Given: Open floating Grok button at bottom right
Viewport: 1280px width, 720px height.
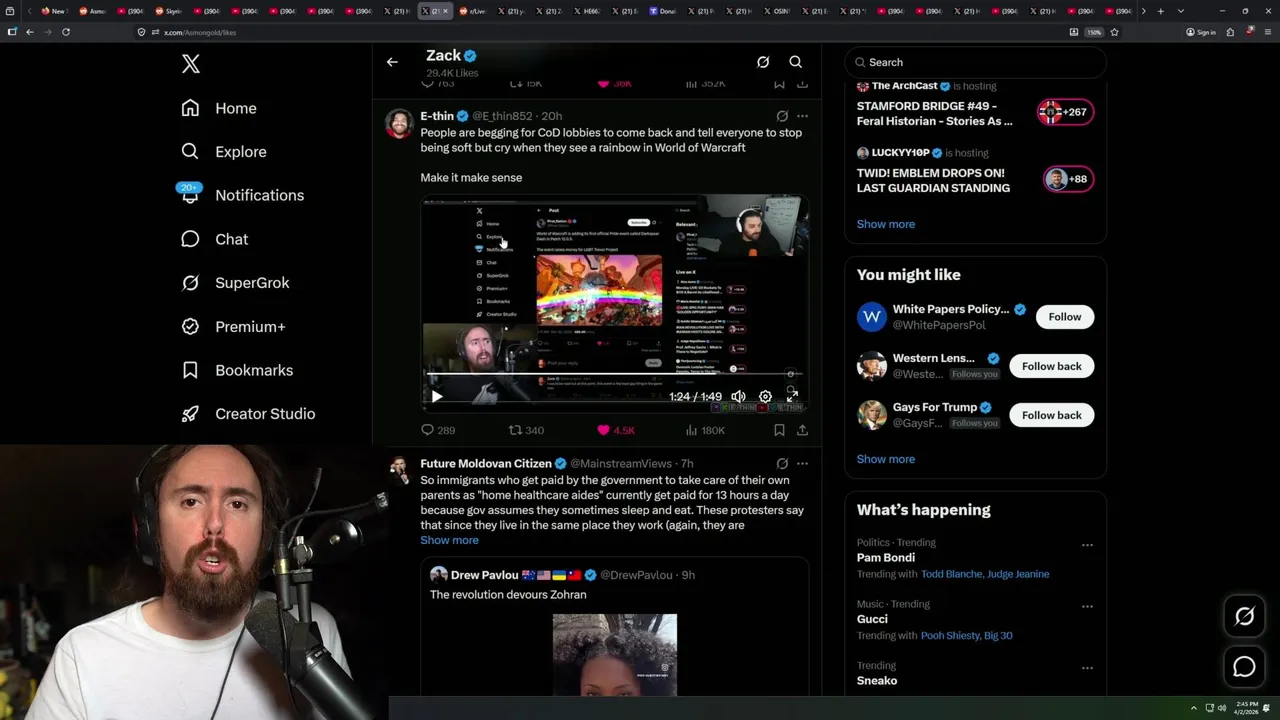Looking at the screenshot, I should pyautogui.click(x=1244, y=617).
